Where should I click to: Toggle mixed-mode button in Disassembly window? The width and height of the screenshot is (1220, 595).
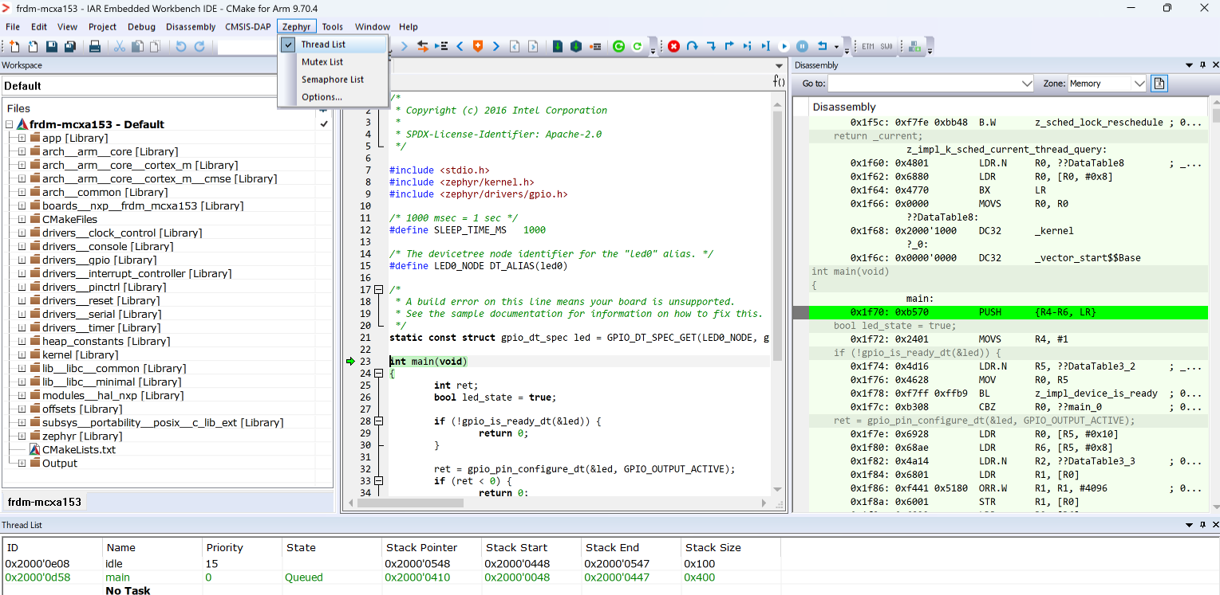coord(1159,84)
